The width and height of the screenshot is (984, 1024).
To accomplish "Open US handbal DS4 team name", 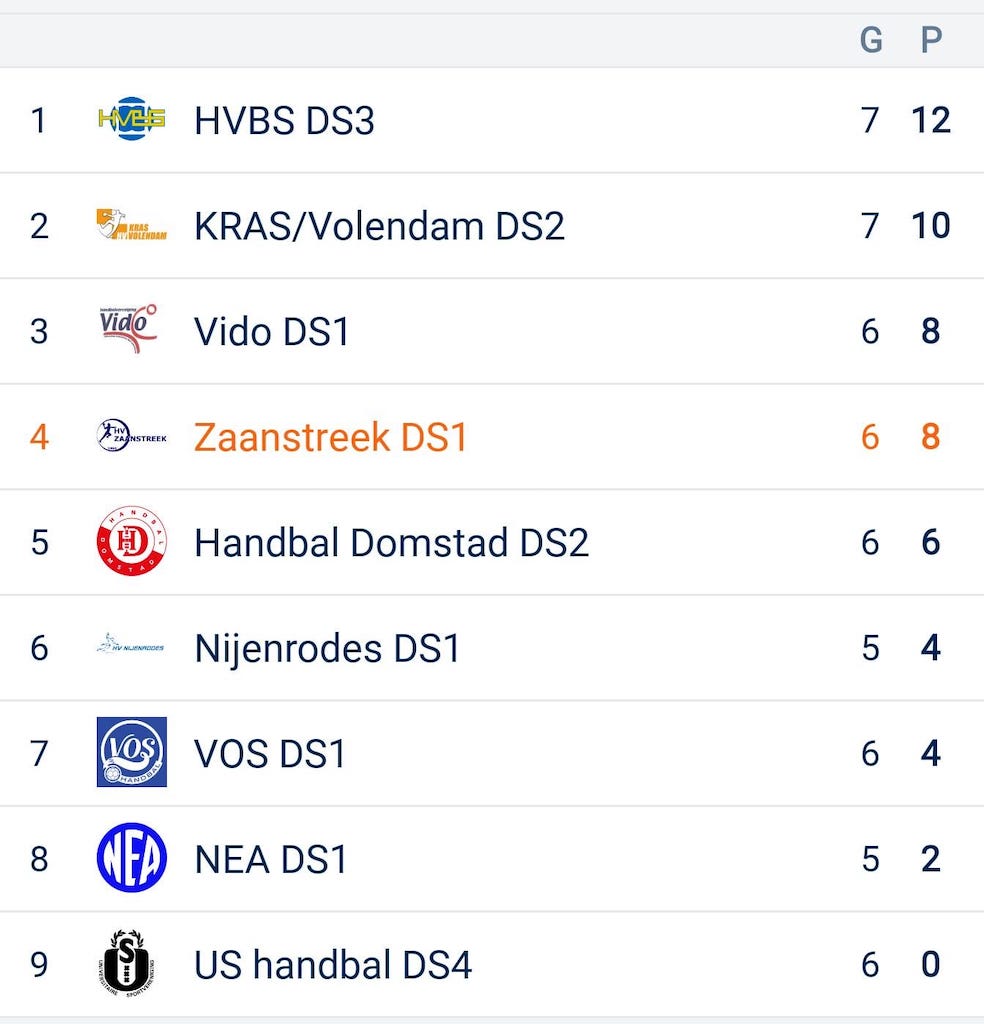I will [x=332, y=965].
